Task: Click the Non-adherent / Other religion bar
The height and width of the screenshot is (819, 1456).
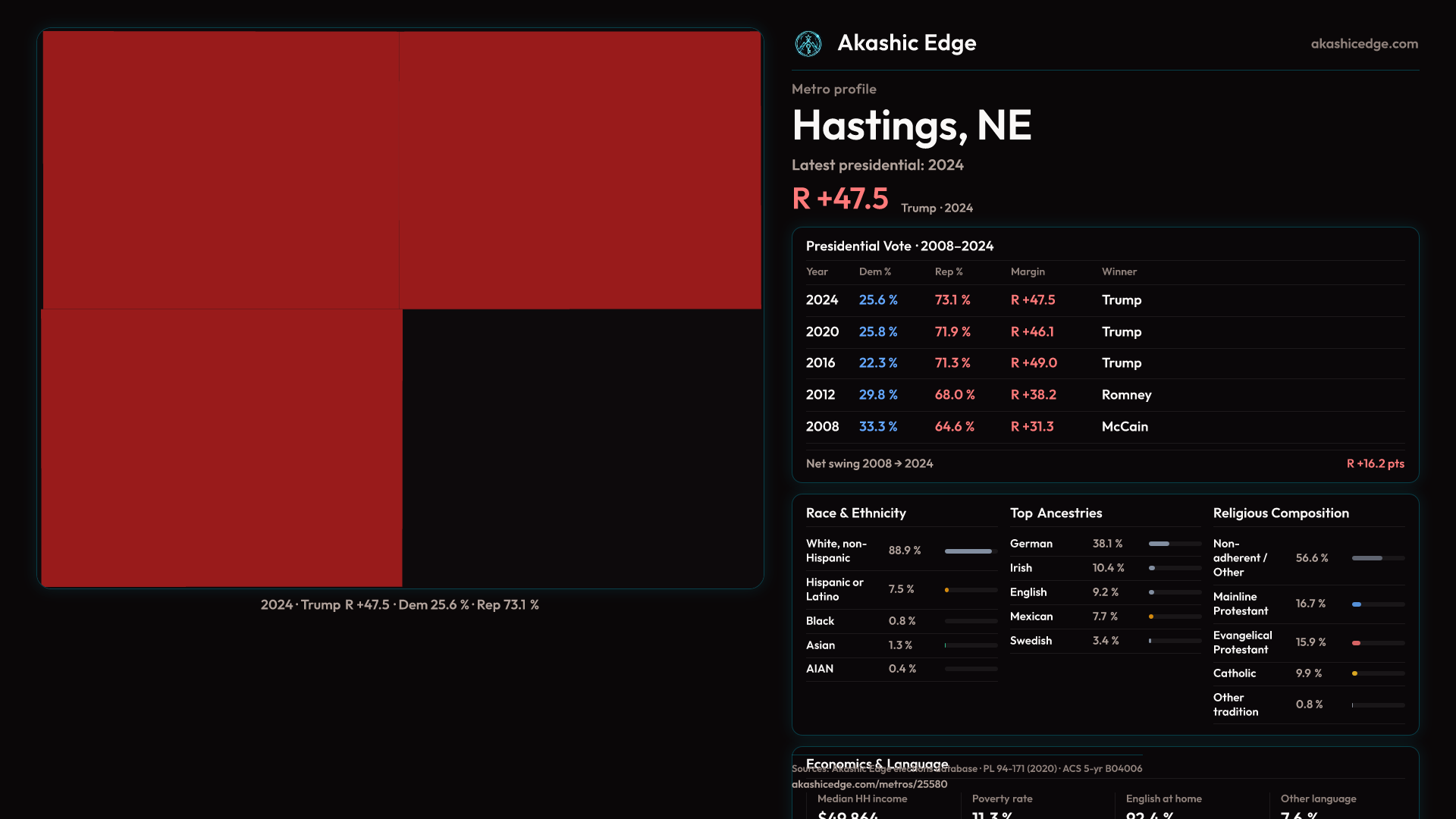Action: (x=1367, y=558)
